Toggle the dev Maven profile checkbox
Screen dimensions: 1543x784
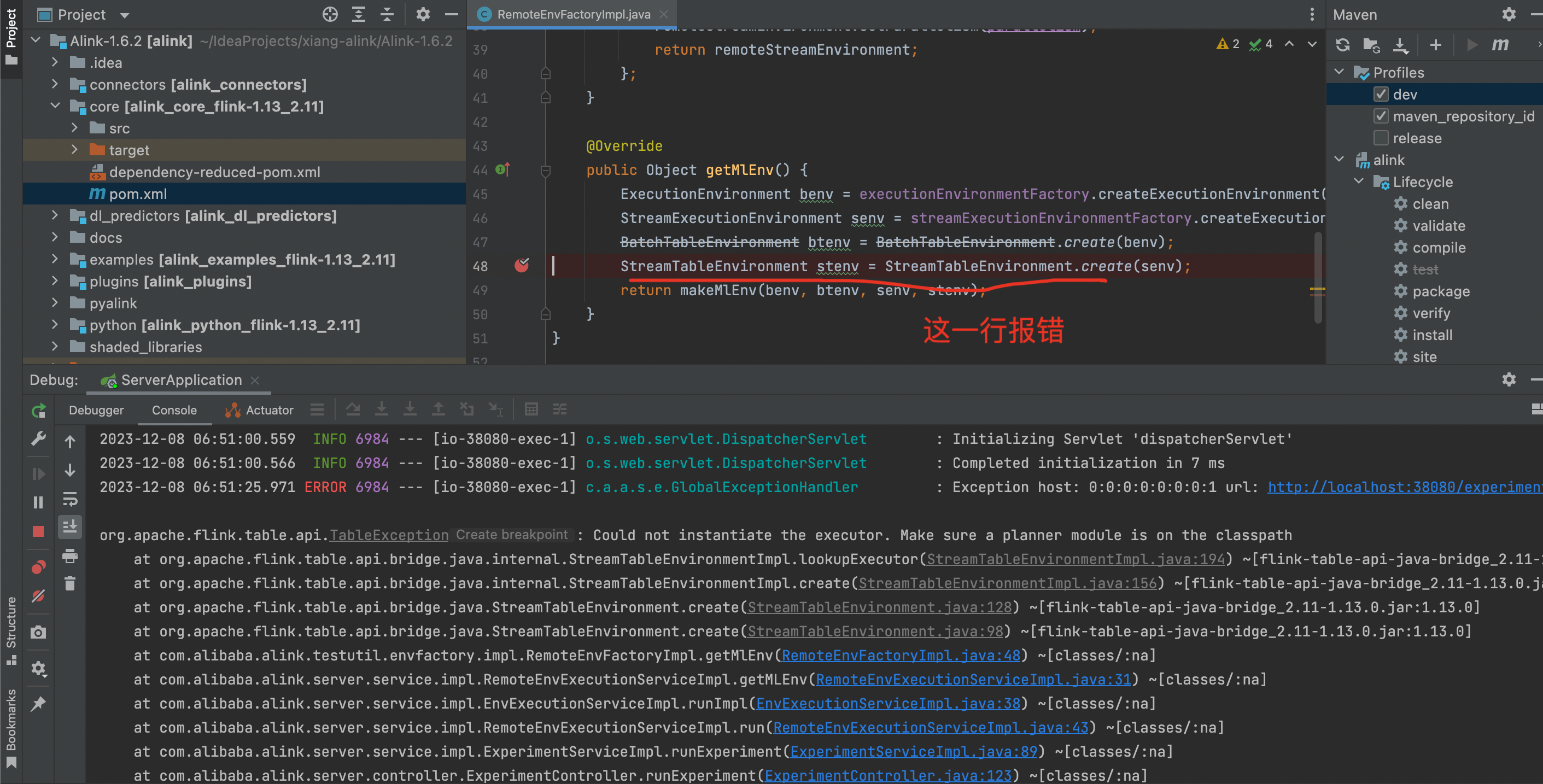pos(1381,95)
